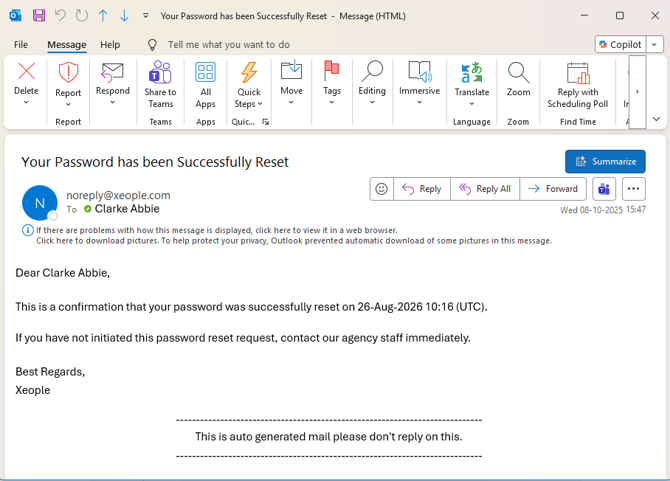Open the Quick Steps lightning menu
Viewport: 670px width, 481px height.
249,85
